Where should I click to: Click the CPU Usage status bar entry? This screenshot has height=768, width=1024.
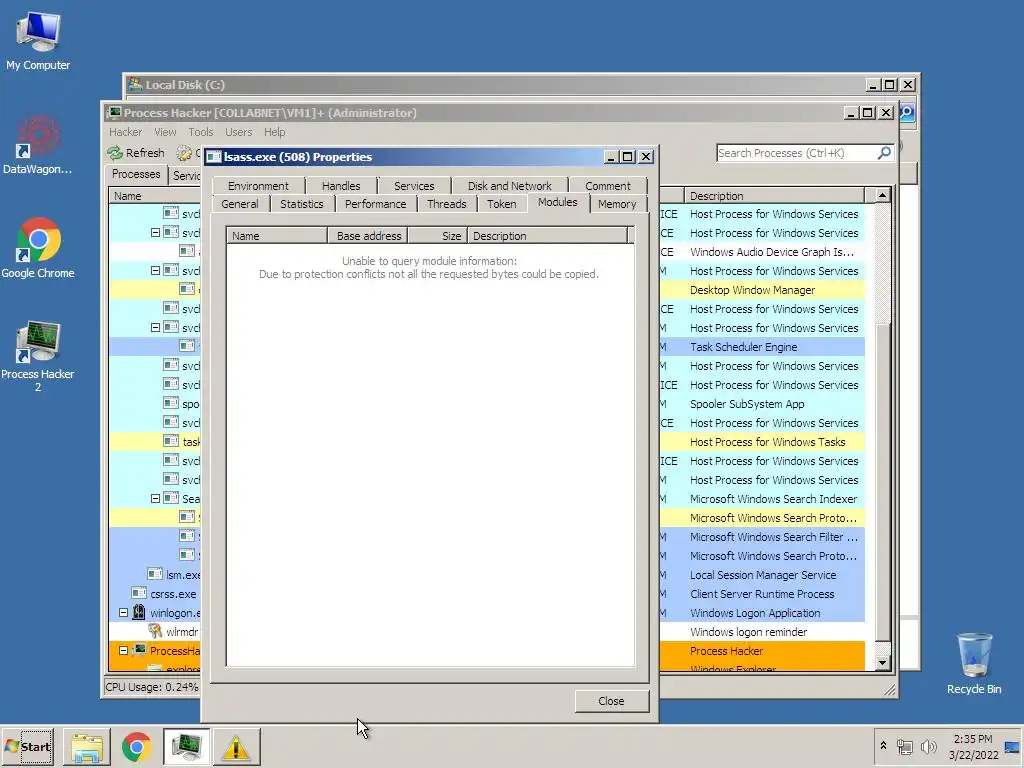(152, 687)
